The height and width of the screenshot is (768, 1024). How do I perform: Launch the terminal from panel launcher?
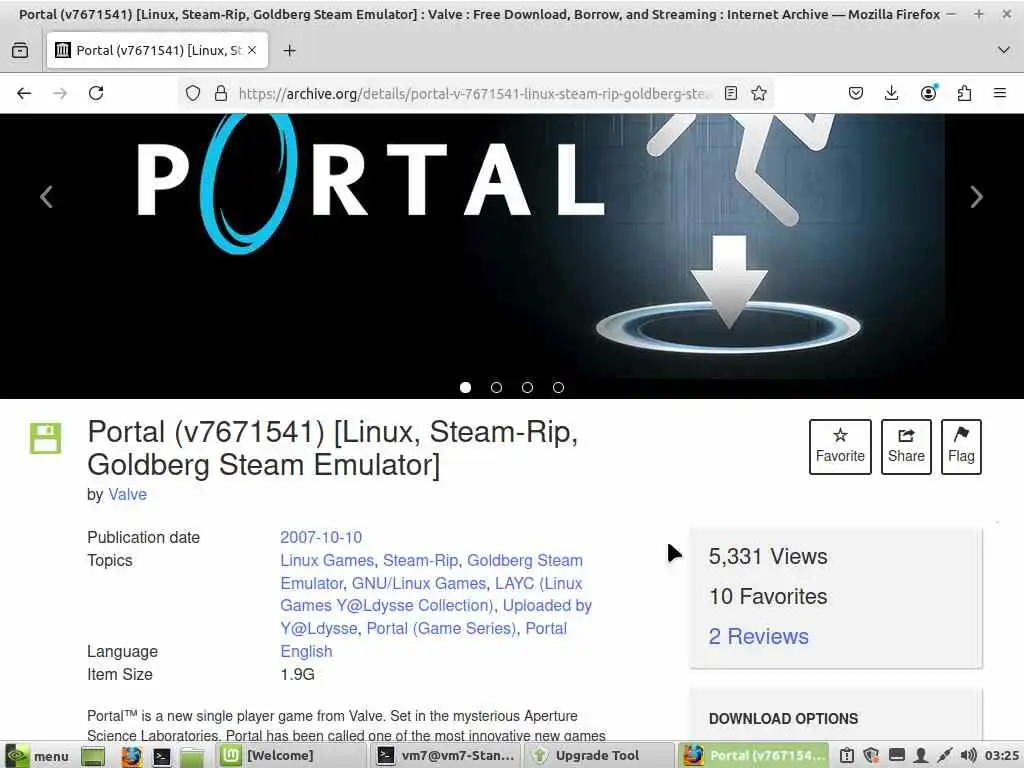coord(161,756)
